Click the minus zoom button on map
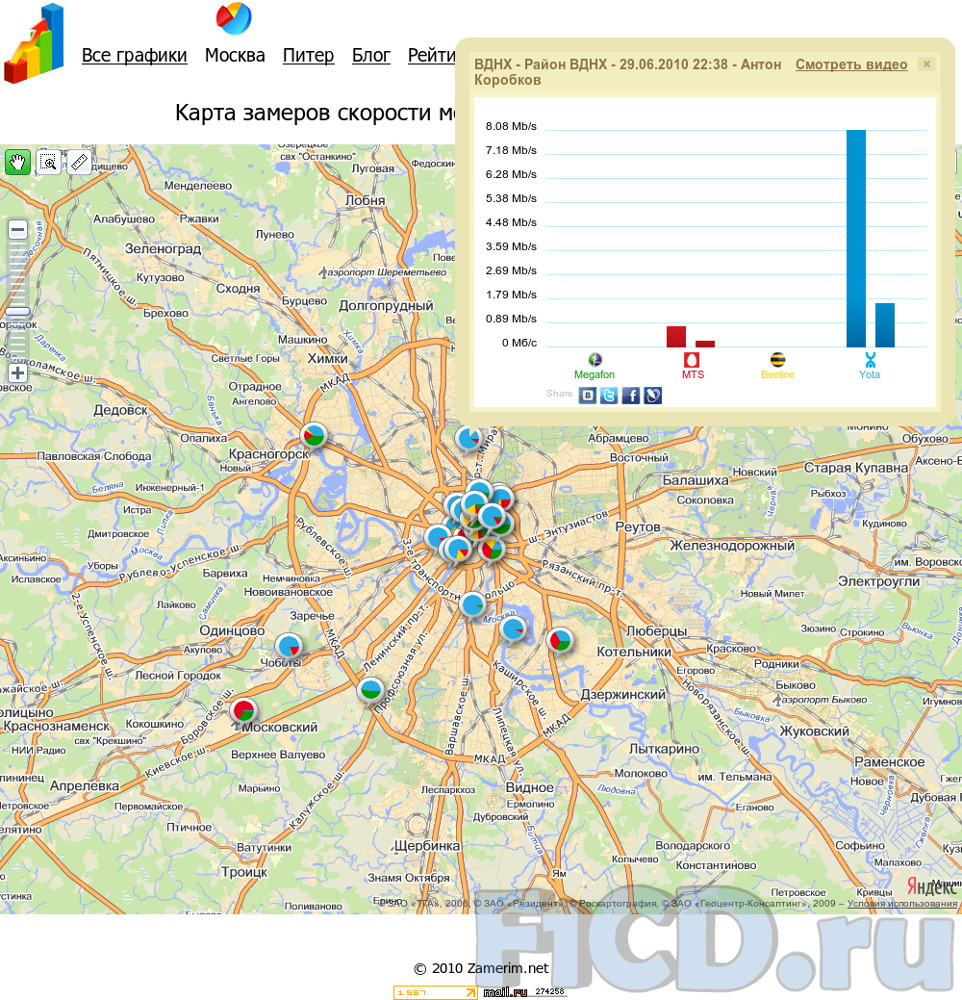The height and width of the screenshot is (1000, 962). pyautogui.click(x=18, y=229)
